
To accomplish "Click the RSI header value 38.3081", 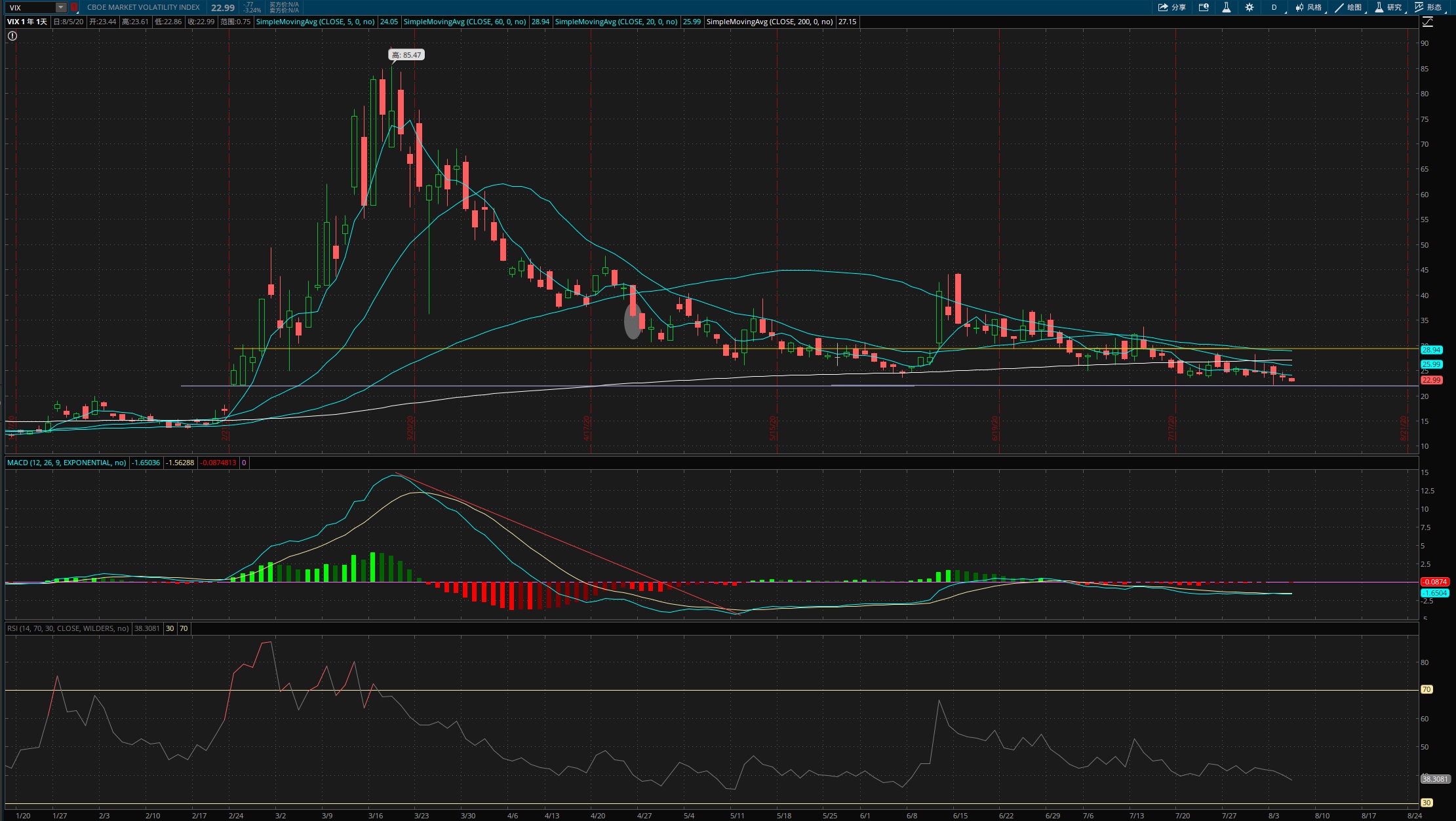I will (147, 628).
